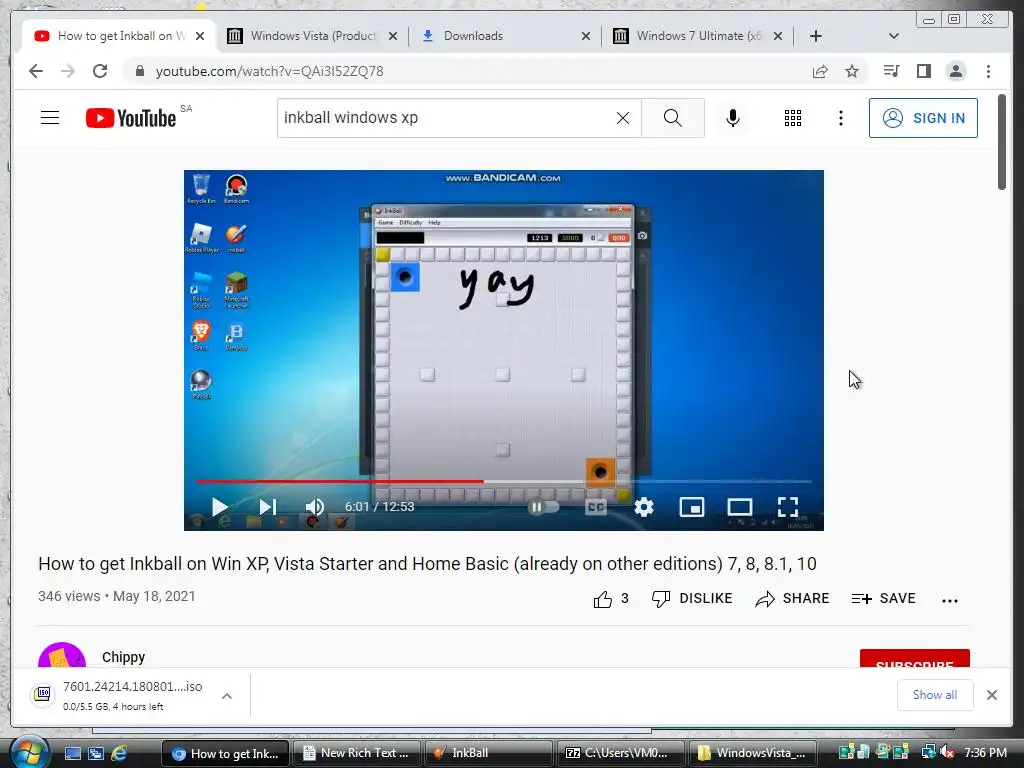This screenshot has width=1024, height=768.
Task: Open Chrome profile avatar
Action: click(955, 71)
